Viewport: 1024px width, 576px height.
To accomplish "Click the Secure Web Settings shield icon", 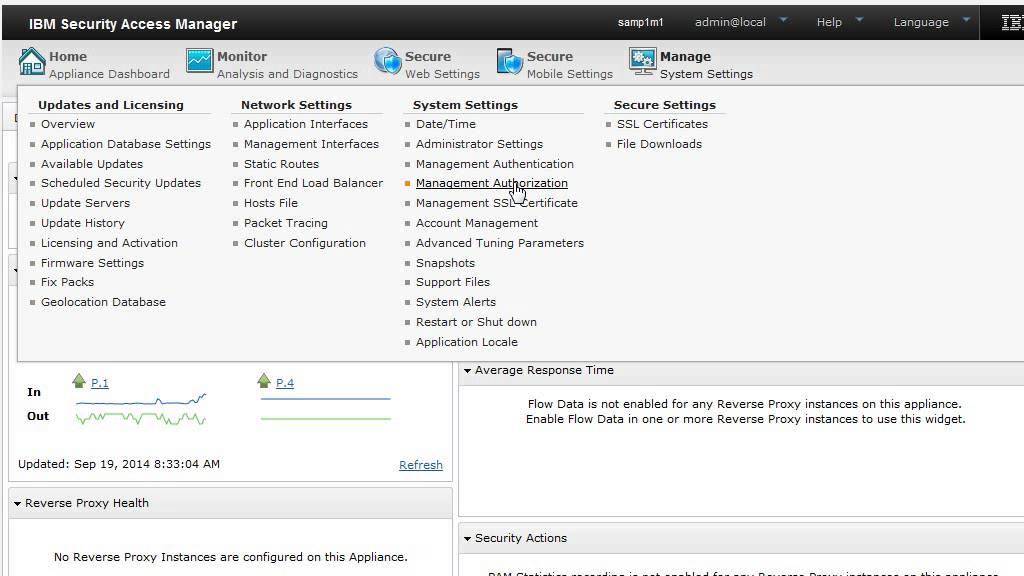I will 387,61.
